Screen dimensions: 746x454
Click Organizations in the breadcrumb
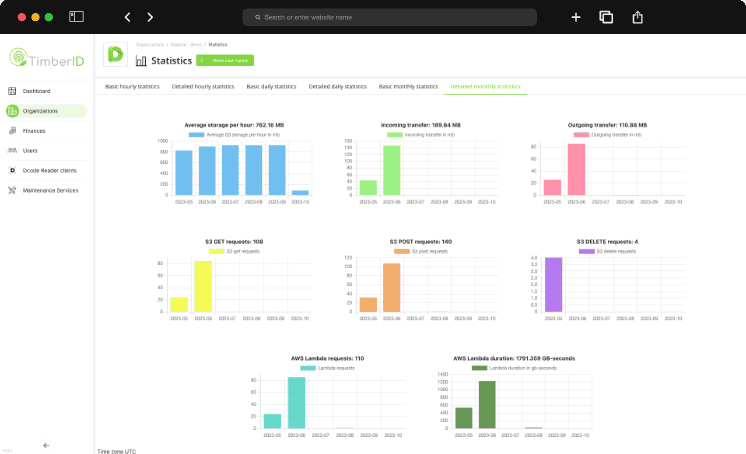(149, 45)
